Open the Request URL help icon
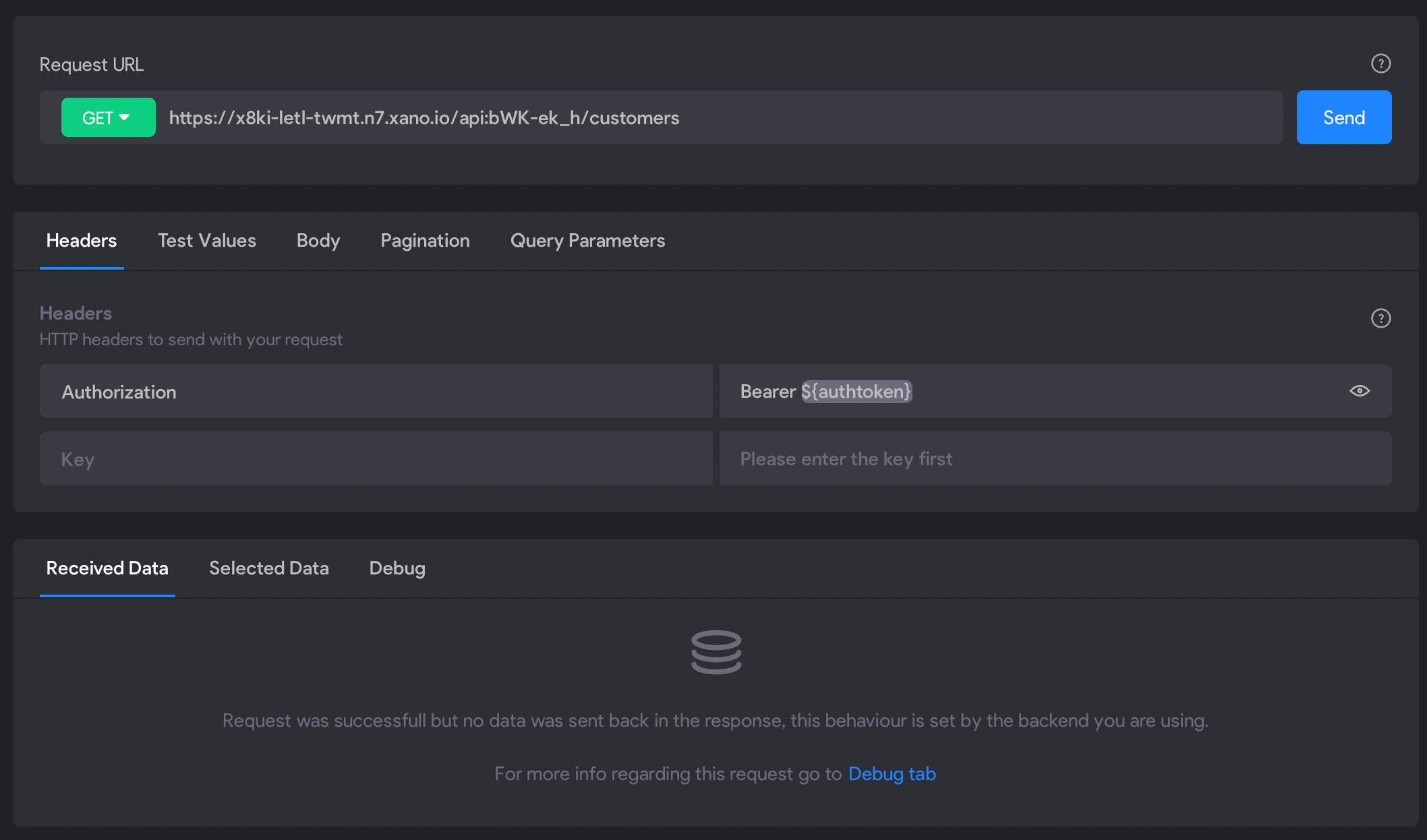Viewport: 1427px width, 840px height. click(x=1380, y=63)
